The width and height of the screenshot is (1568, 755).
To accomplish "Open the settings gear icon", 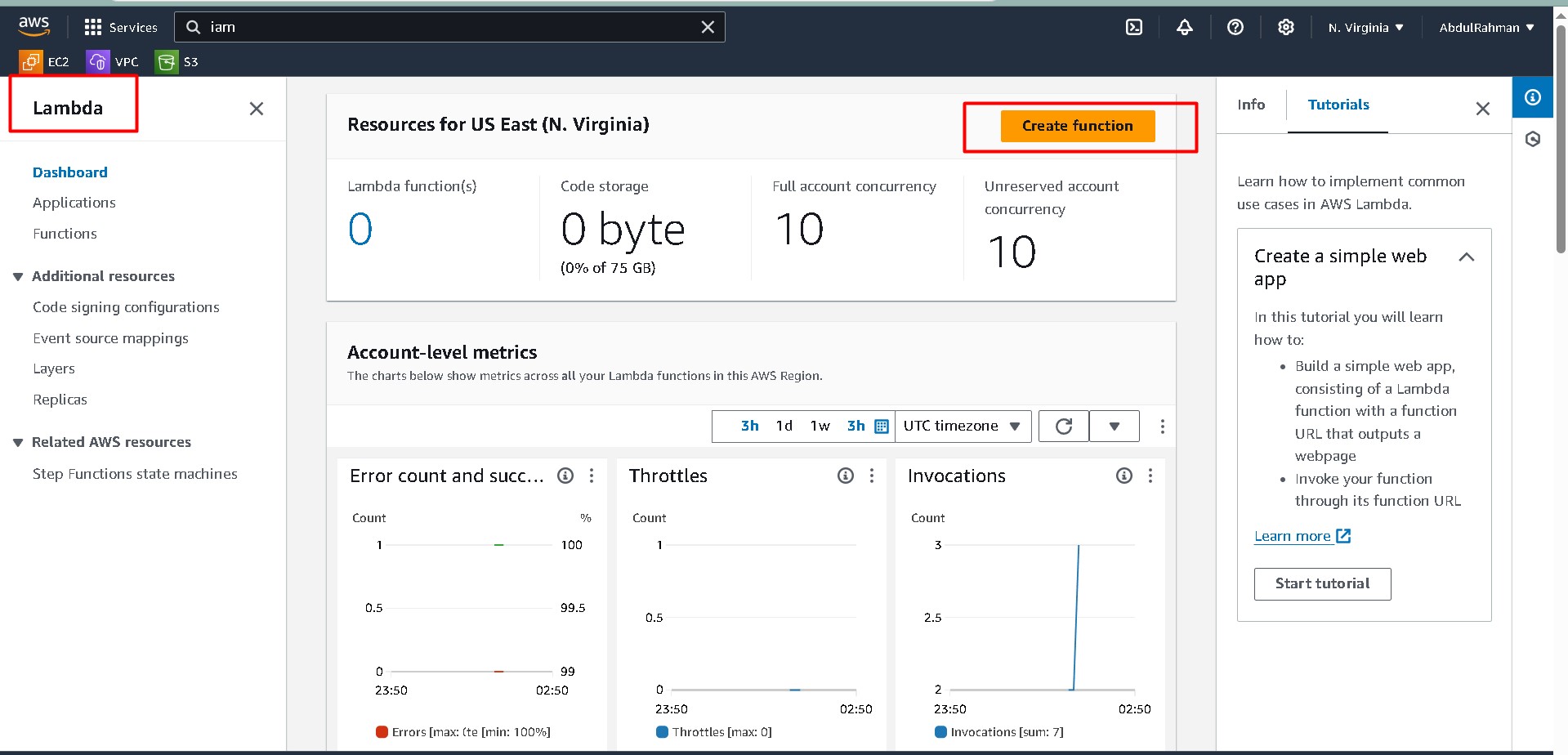I will (x=1286, y=27).
